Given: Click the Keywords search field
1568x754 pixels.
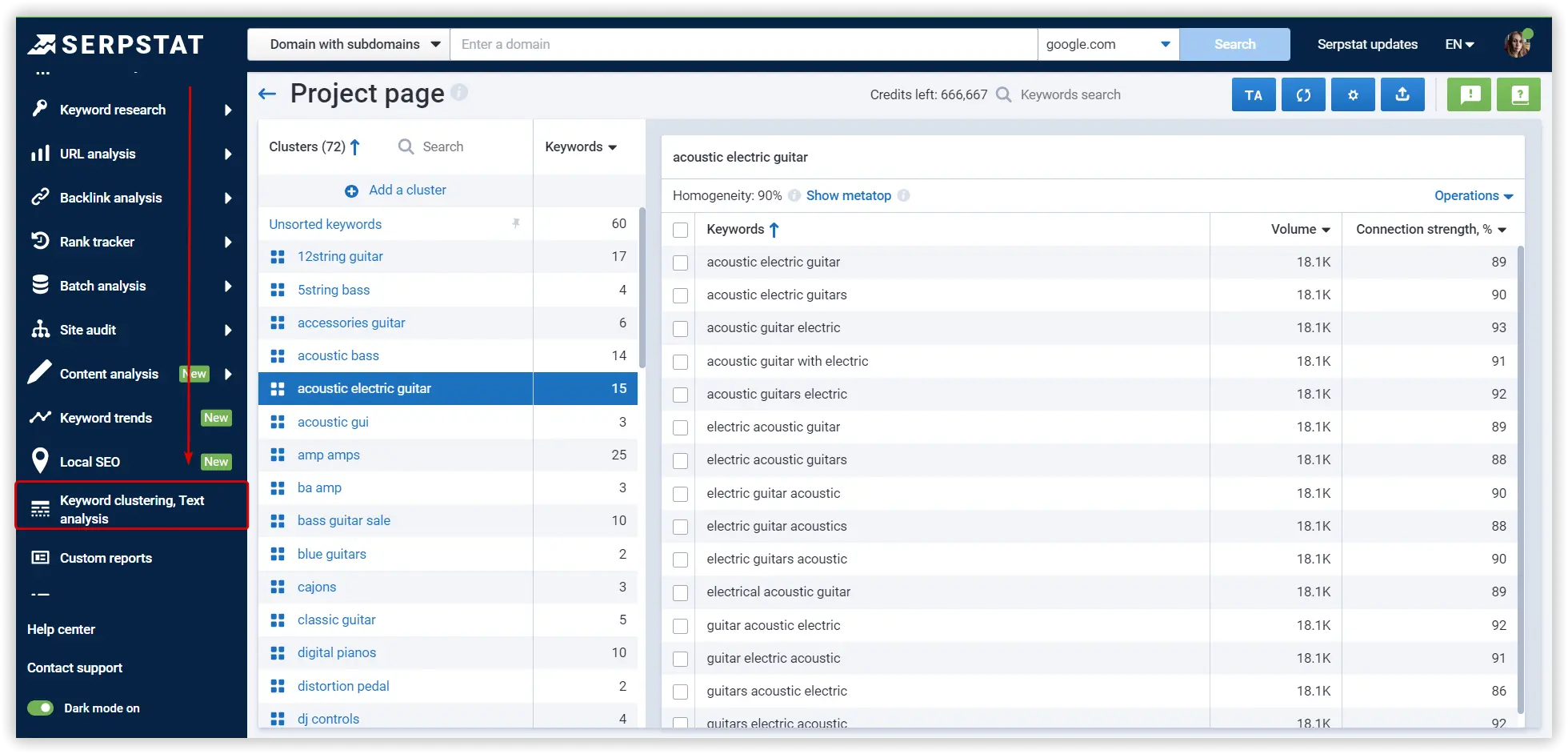Looking at the screenshot, I should [x=1070, y=94].
